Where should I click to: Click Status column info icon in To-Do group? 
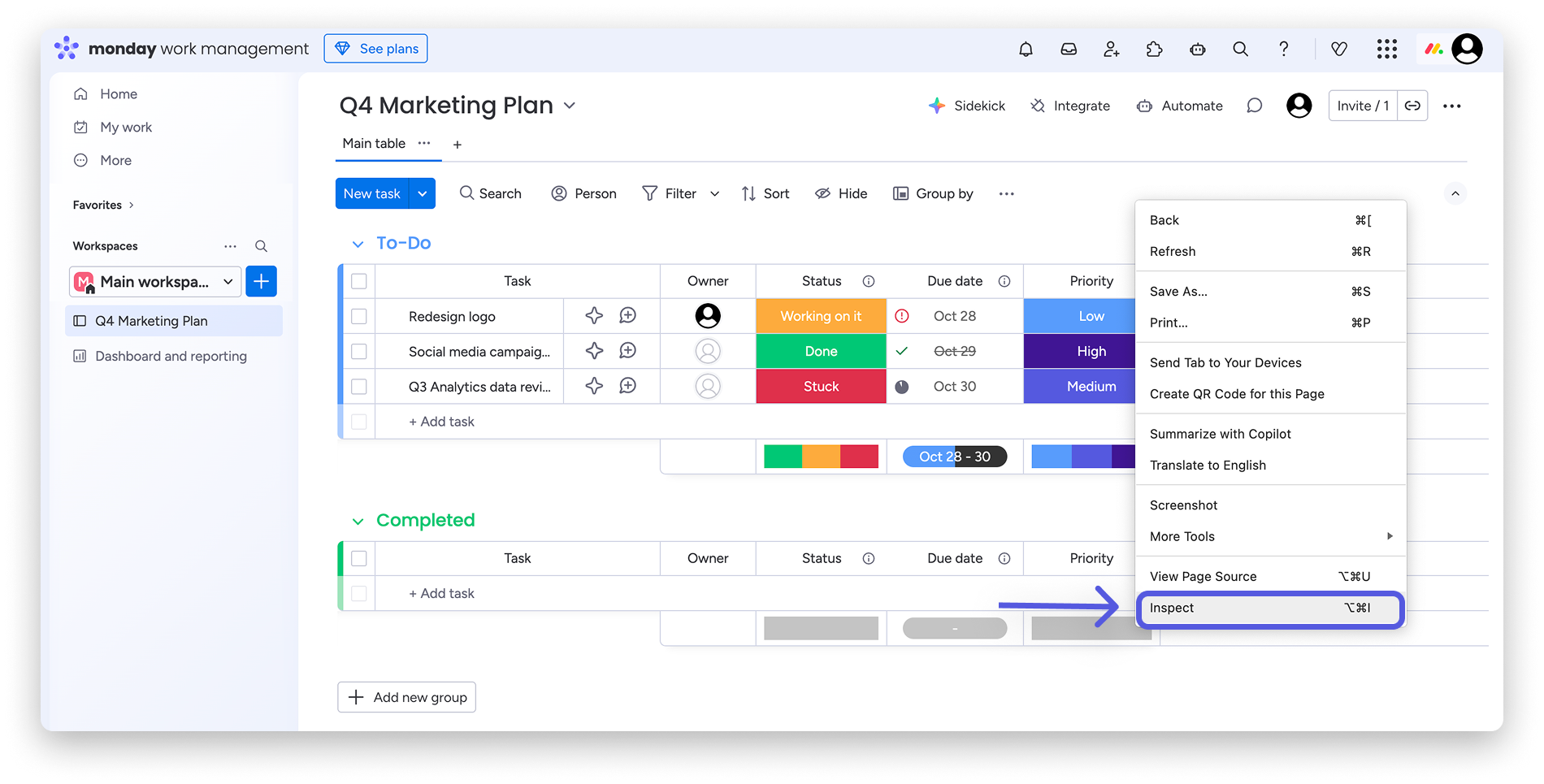[869, 281]
